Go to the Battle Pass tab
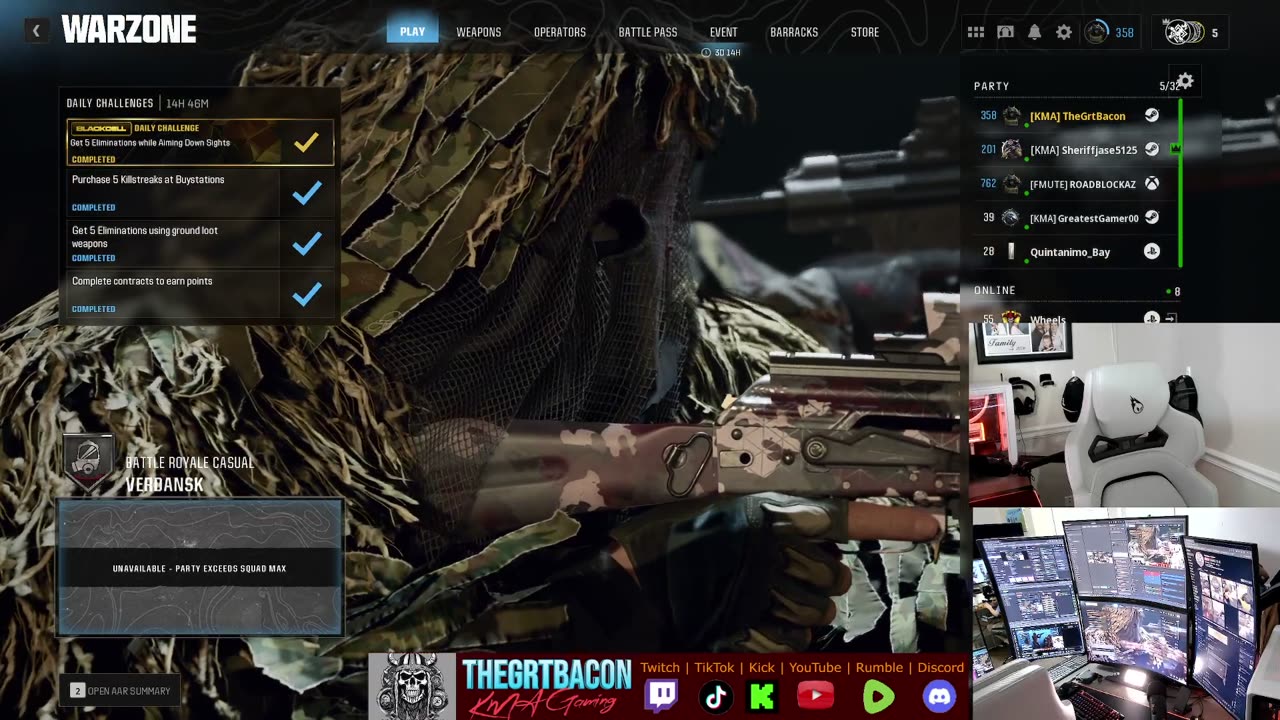 click(x=648, y=32)
